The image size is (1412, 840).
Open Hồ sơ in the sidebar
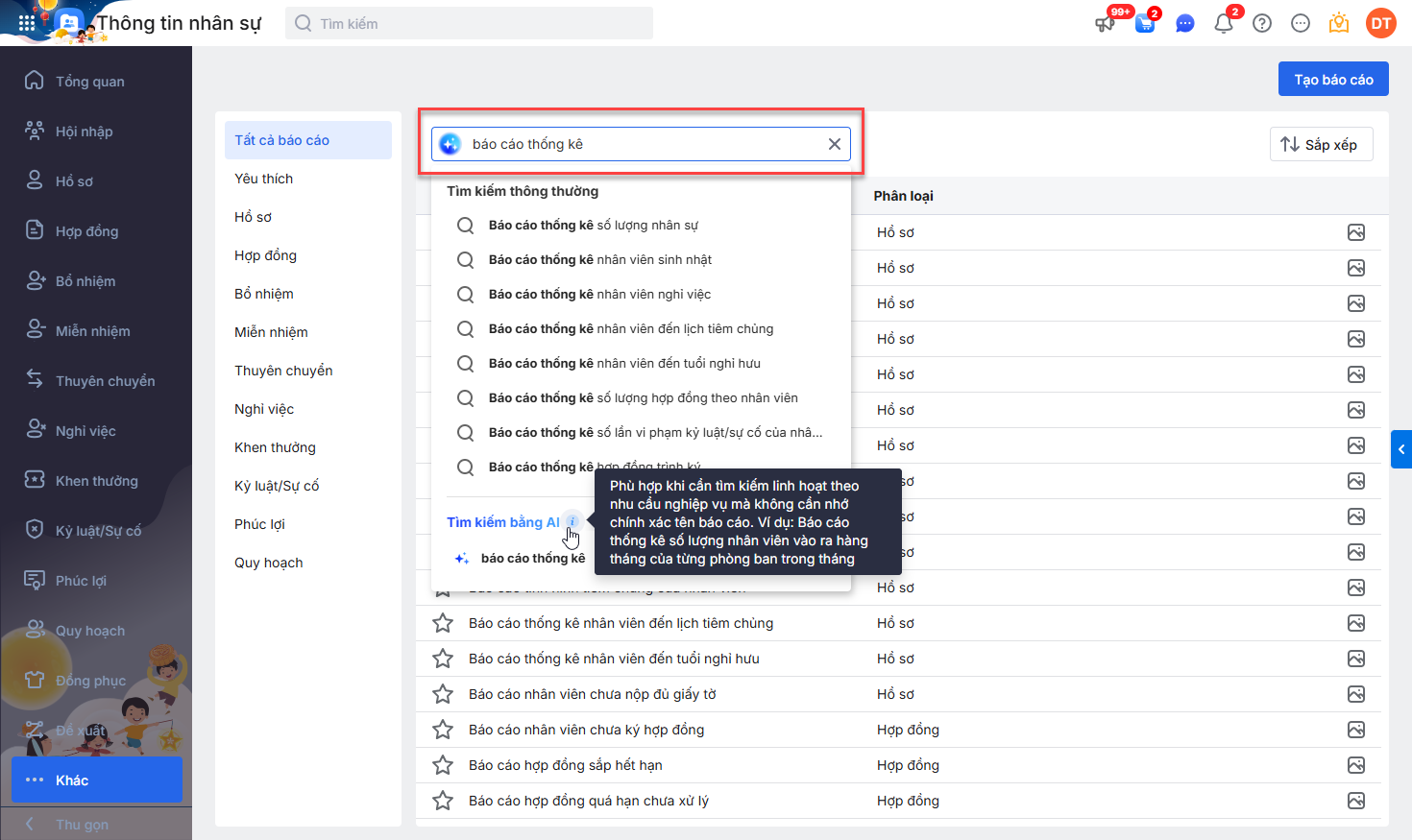pos(96,181)
